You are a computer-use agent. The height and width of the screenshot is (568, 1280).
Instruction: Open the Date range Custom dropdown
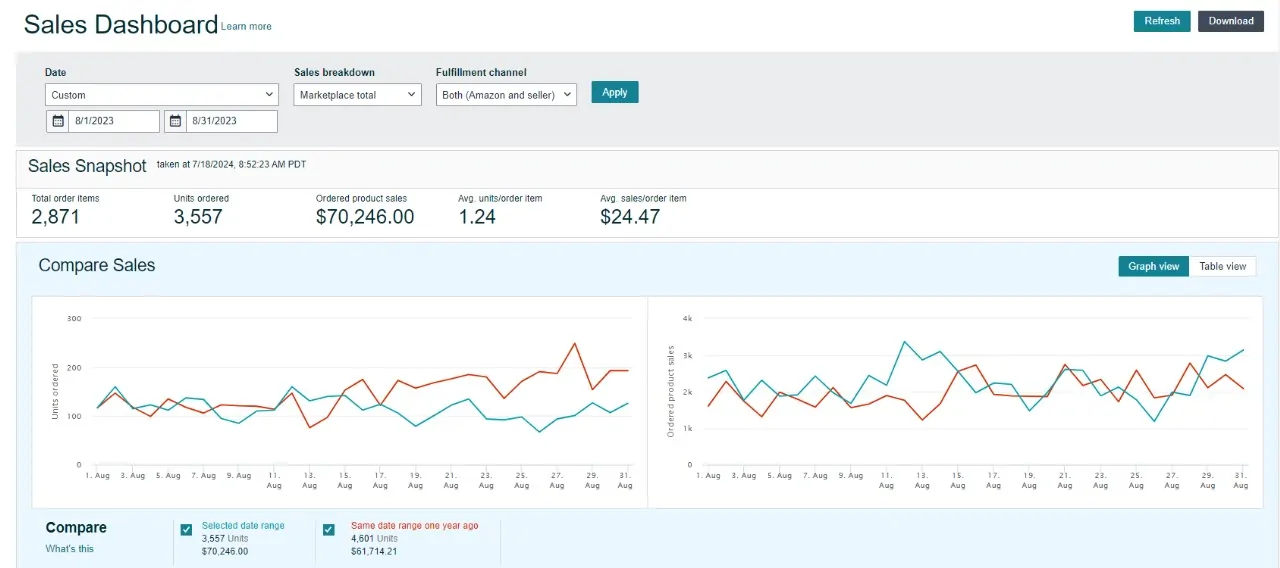coord(162,95)
